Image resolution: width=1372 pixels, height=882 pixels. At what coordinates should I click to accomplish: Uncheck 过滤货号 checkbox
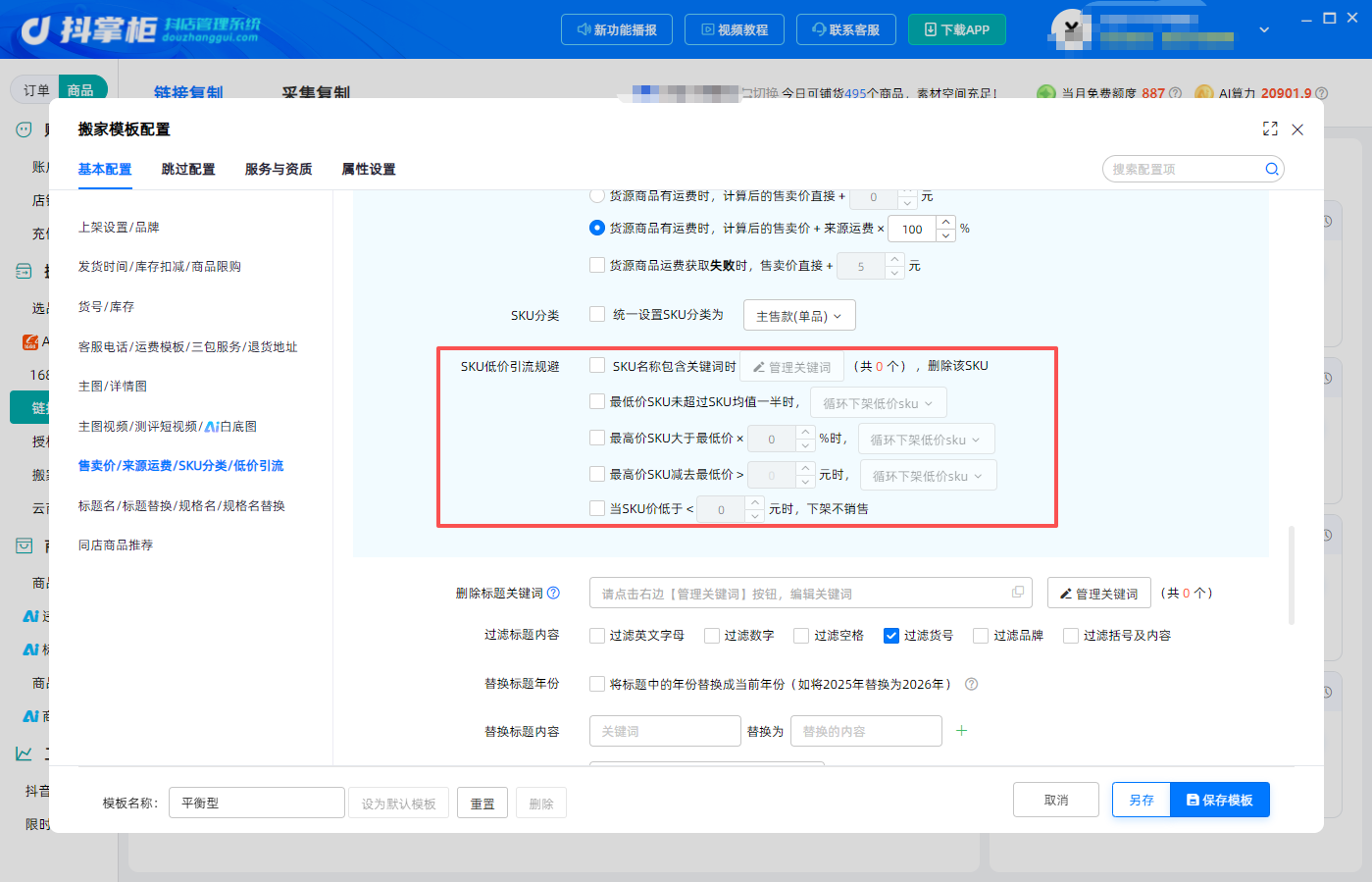click(890, 635)
